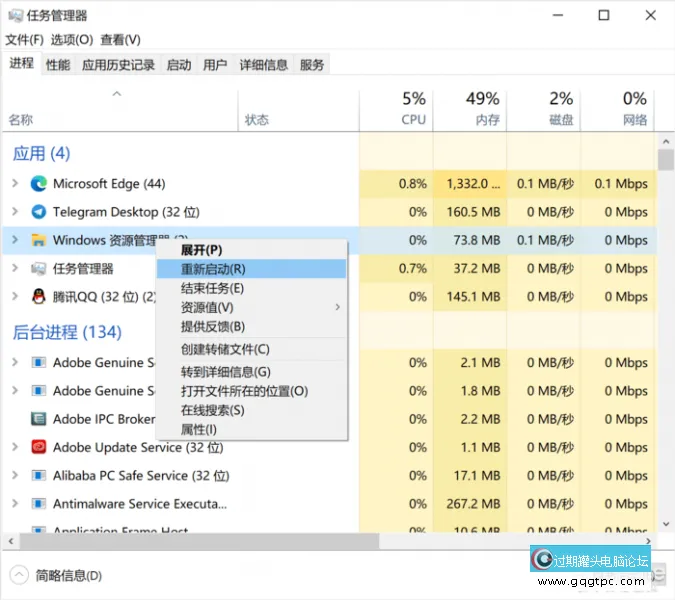Select 重新启动(R) in context menu
675x600 pixels.
tap(213, 269)
